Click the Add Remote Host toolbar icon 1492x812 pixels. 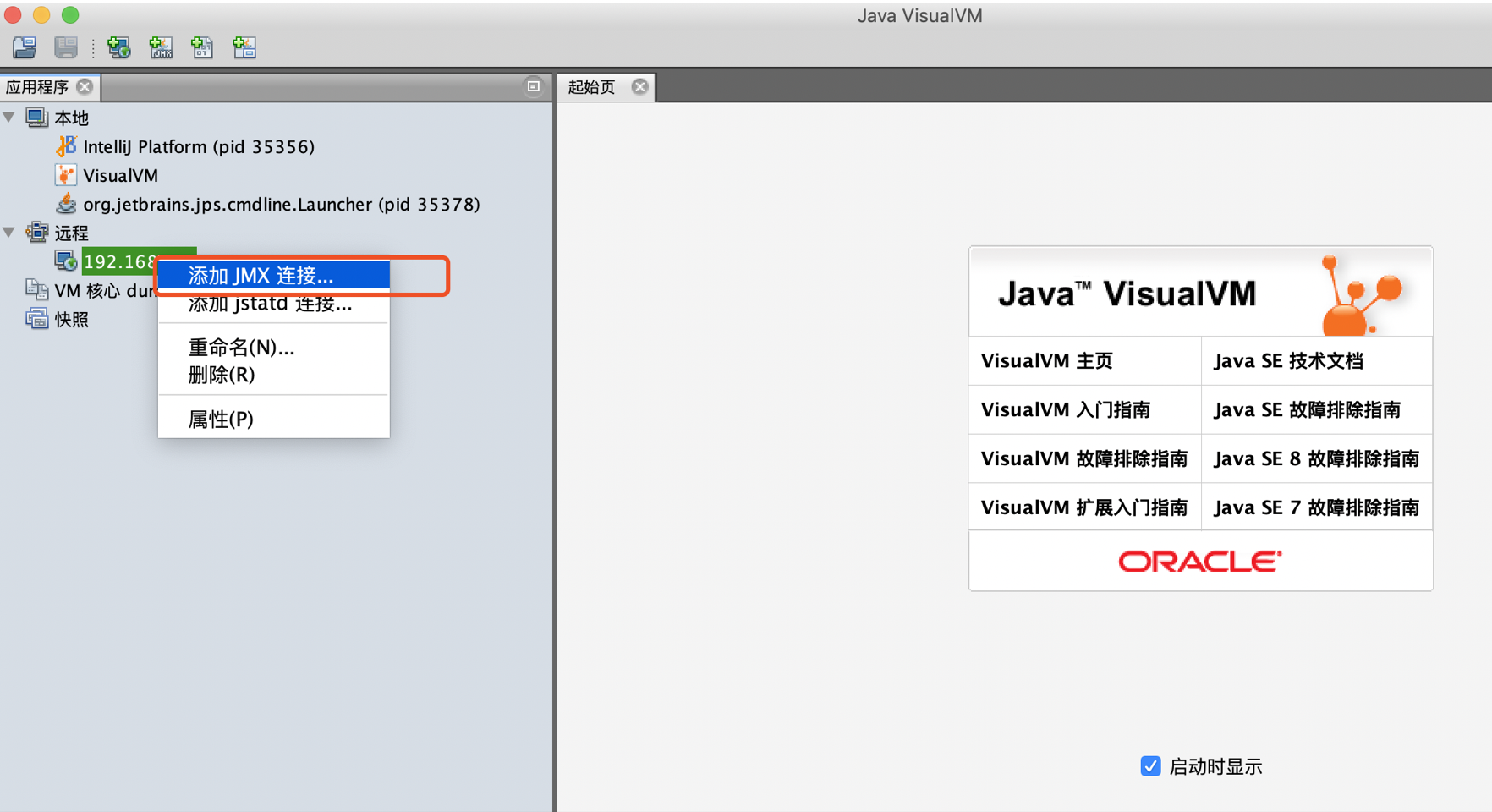pos(118,47)
